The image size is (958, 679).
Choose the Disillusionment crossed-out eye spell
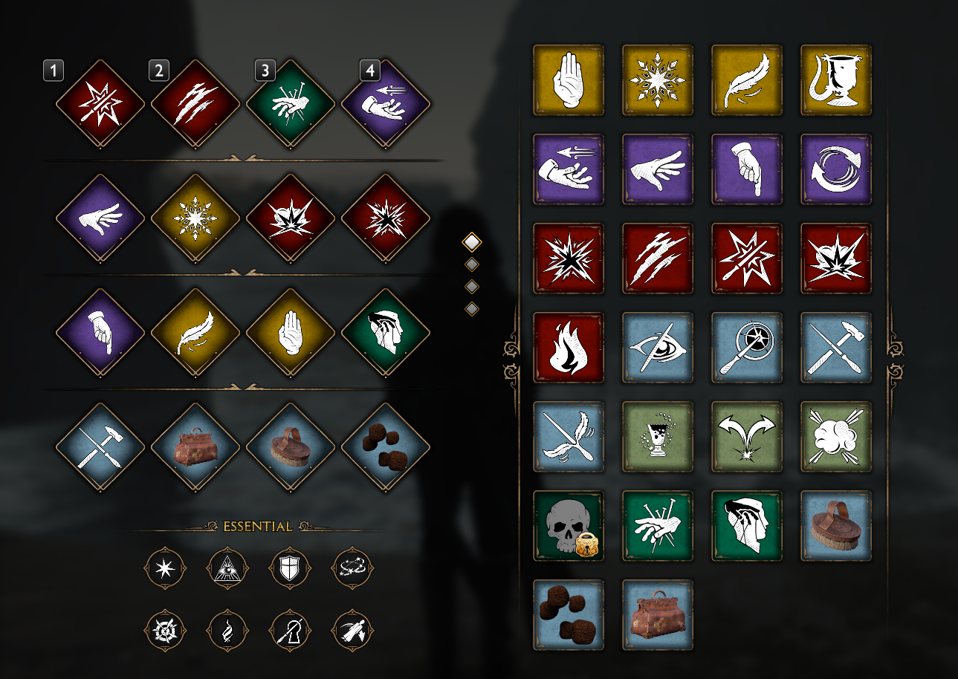pyautogui.click(x=657, y=347)
